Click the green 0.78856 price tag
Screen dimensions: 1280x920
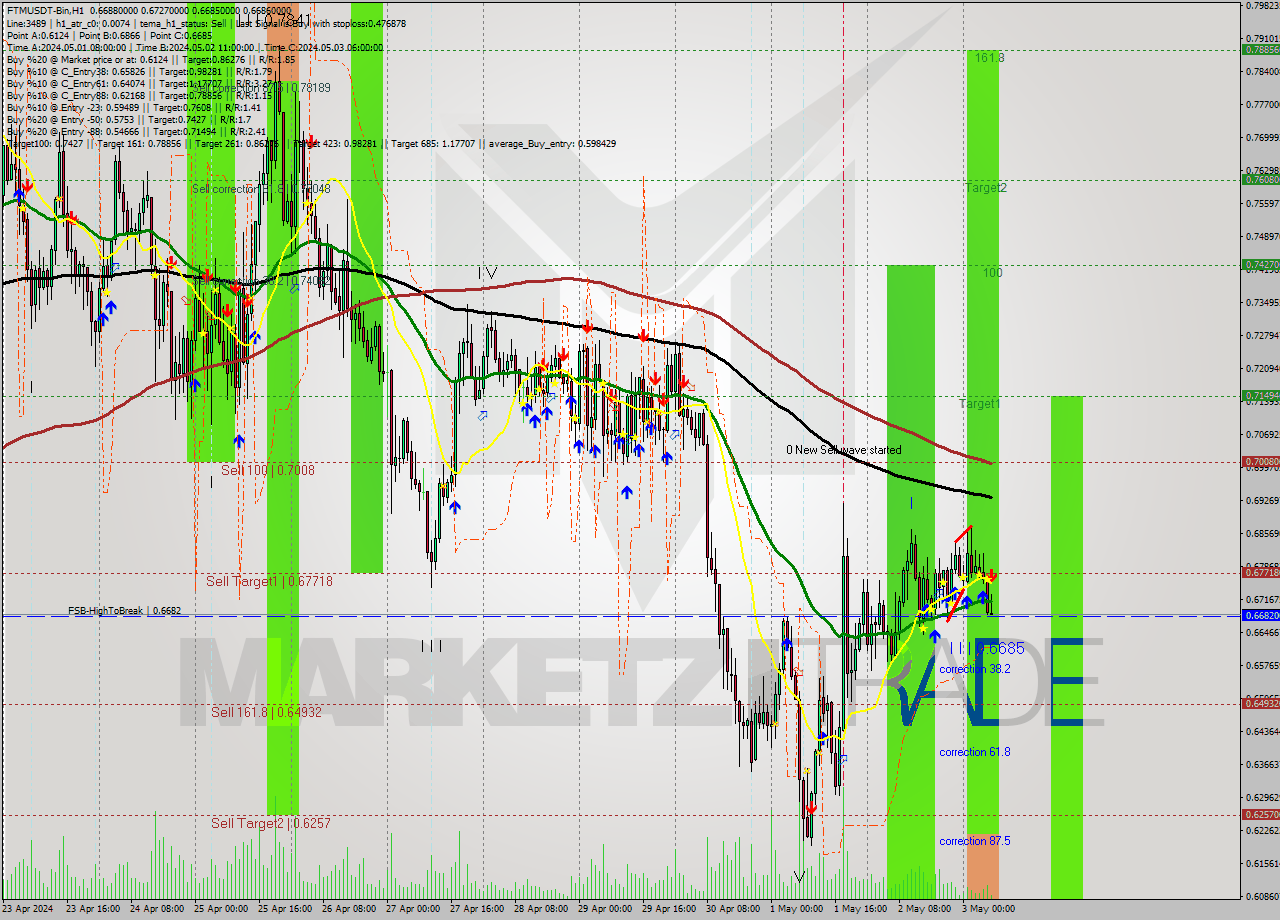click(x=1260, y=49)
